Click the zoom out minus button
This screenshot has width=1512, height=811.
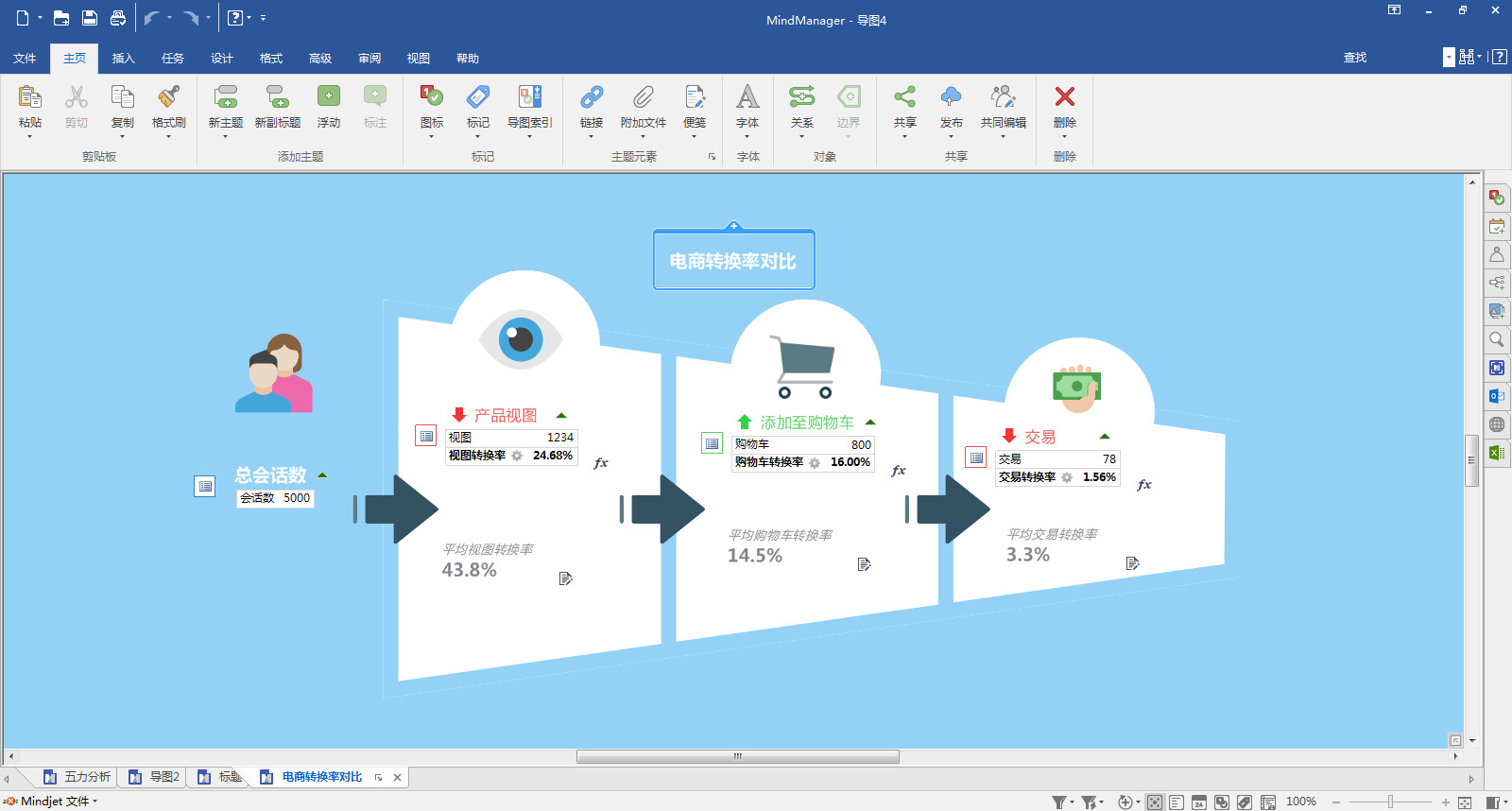coord(1336,802)
